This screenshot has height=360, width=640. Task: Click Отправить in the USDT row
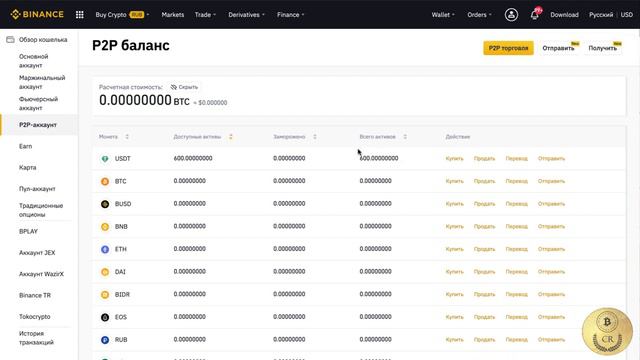point(551,158)
